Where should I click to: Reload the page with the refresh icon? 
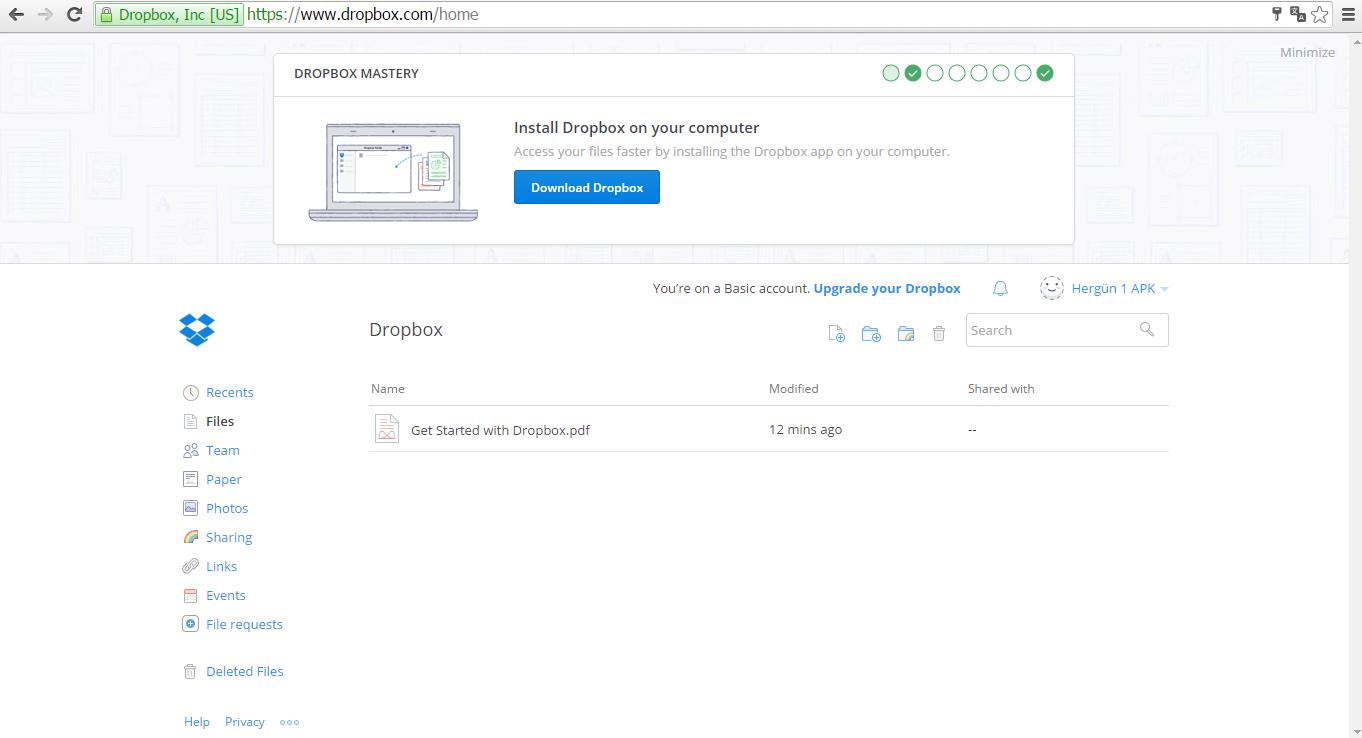pos(74,14)
